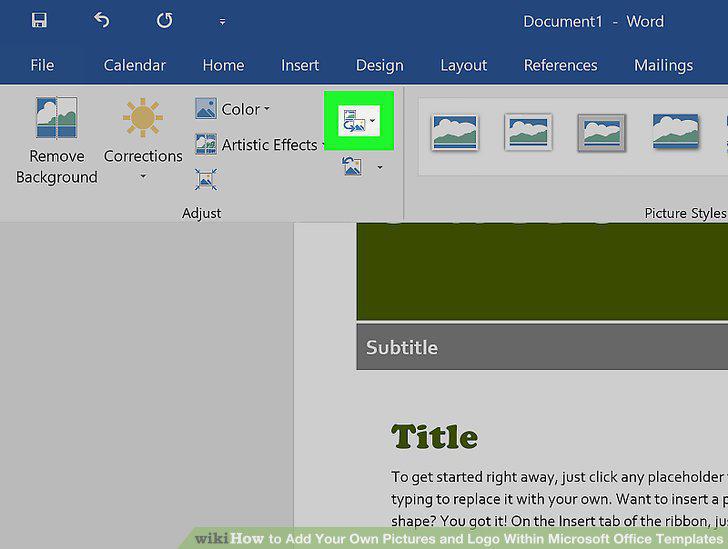728x549 pixels.
Task: Click the Redo/Repeat icon
Action: point(164,20)
